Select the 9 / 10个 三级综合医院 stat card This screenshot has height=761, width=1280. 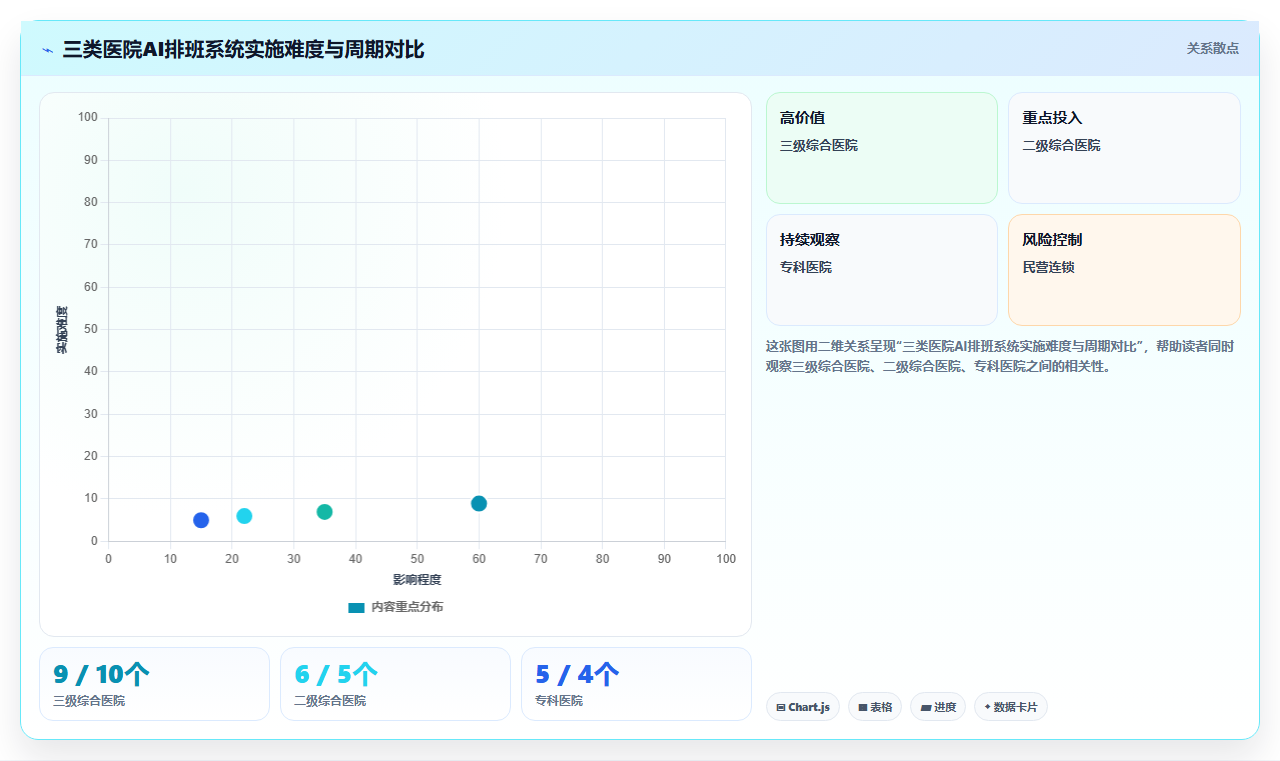point(154,684)
